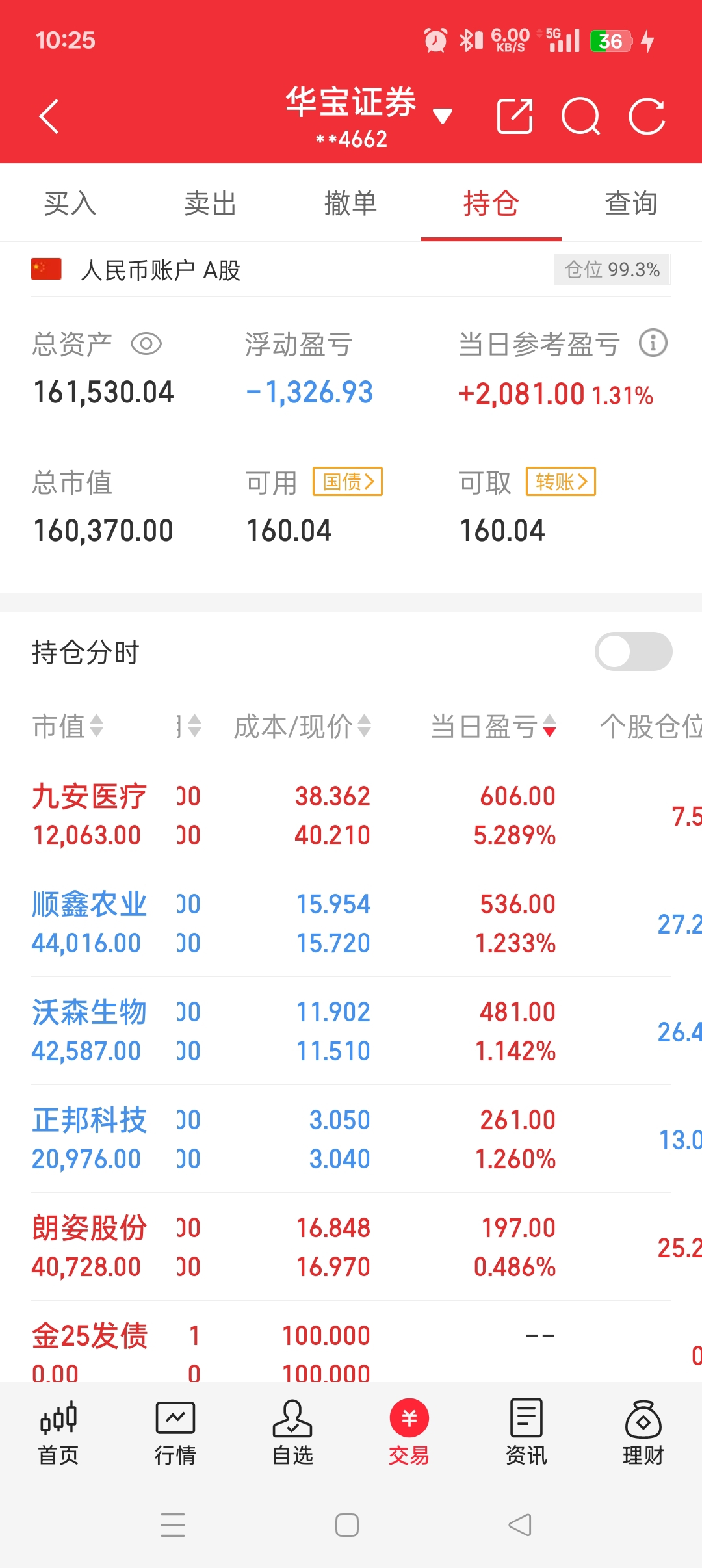Image resolution: width=702 pixels, height=1568 pixels.
Task: Hide total assets with the eye icon
Action: 146,343
